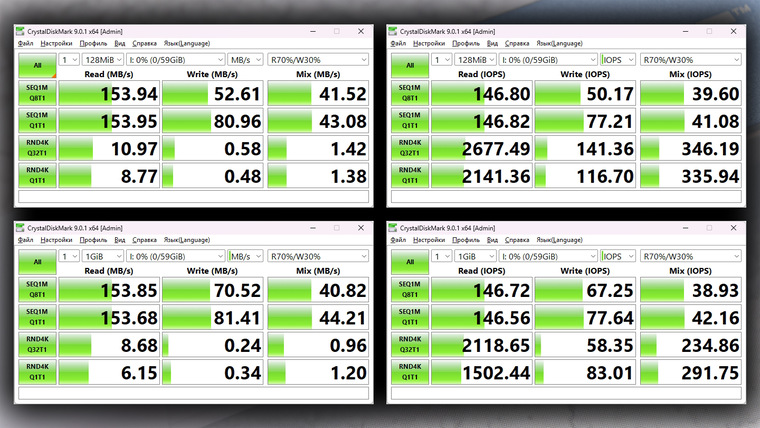Screen dimensions: 760x428
Task: Run RND4K Q1T1 test beside the 2141.36 result
Action: tap(410, 175)
